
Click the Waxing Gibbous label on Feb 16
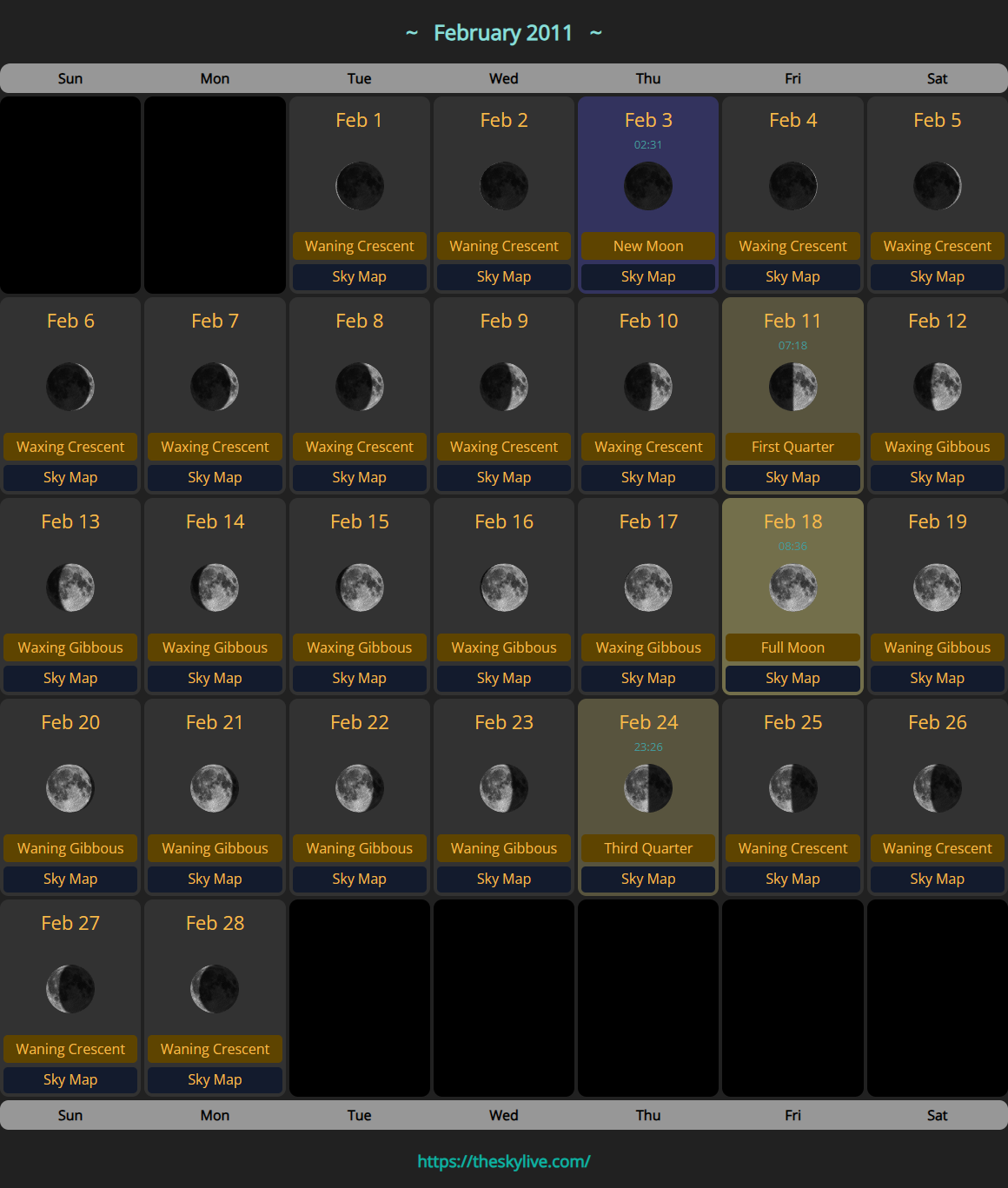click(x=504, y=647)
